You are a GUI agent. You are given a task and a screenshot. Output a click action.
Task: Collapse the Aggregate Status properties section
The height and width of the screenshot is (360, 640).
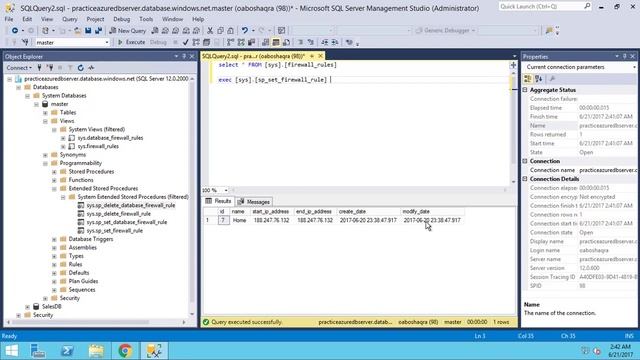(525, 90)
